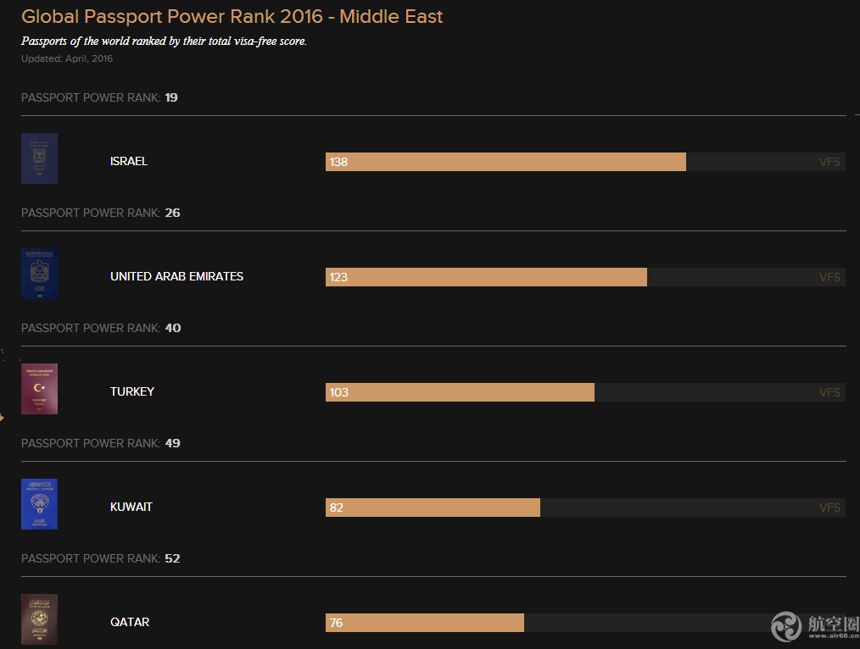The height and width of the screenshot is (649, 860).
Task: Select the TURKEY country name
Action: 132,392
